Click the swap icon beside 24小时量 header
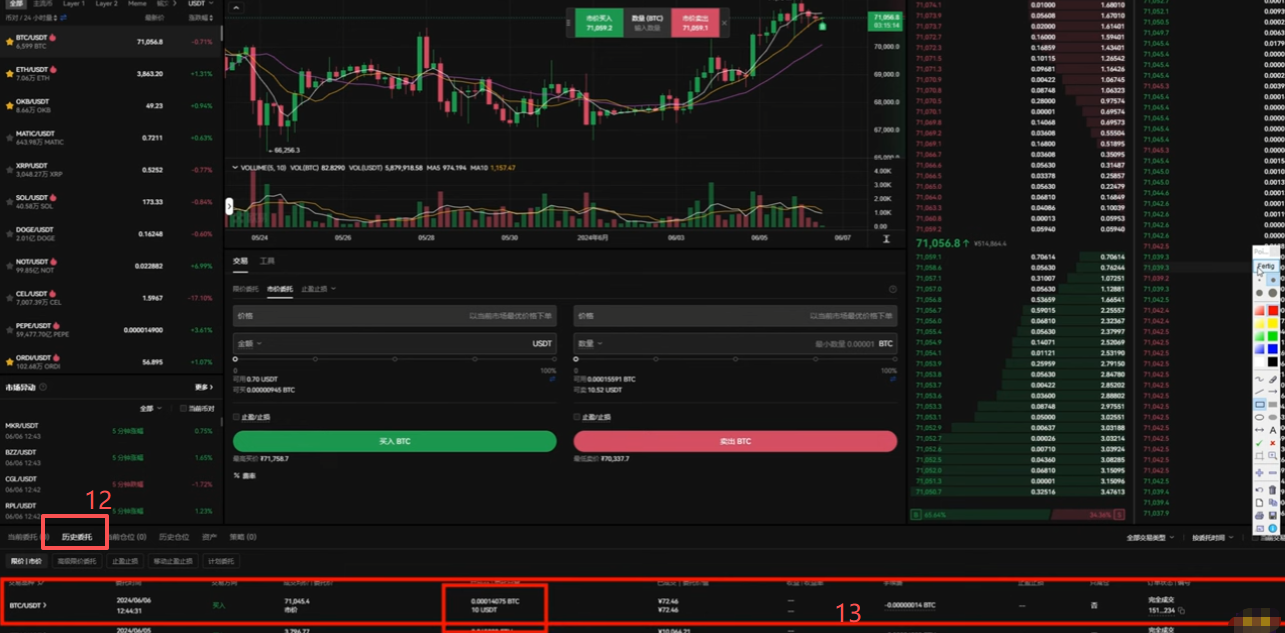 point(64,18)
